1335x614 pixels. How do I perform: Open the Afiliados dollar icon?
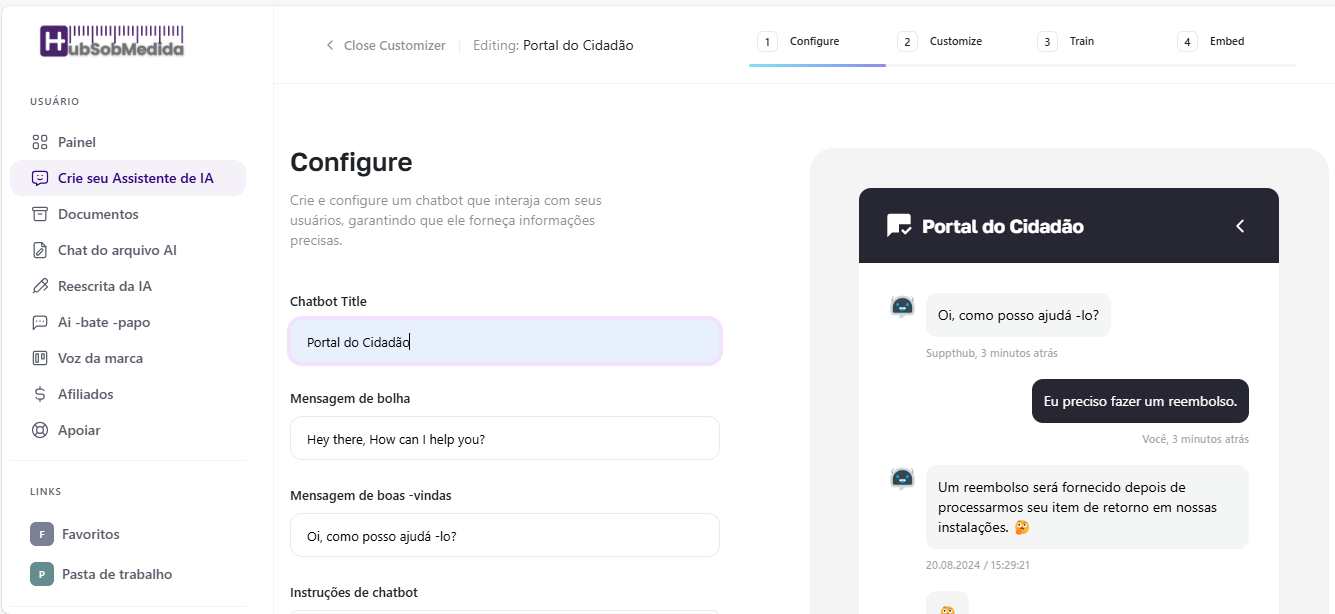tap(40, 393)
